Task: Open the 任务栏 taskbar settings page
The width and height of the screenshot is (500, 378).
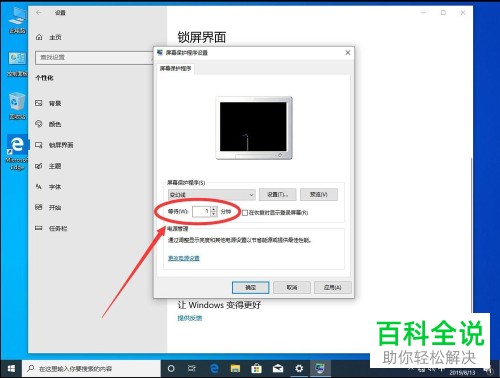Action: pyautogui.click(x=51, y=228)
